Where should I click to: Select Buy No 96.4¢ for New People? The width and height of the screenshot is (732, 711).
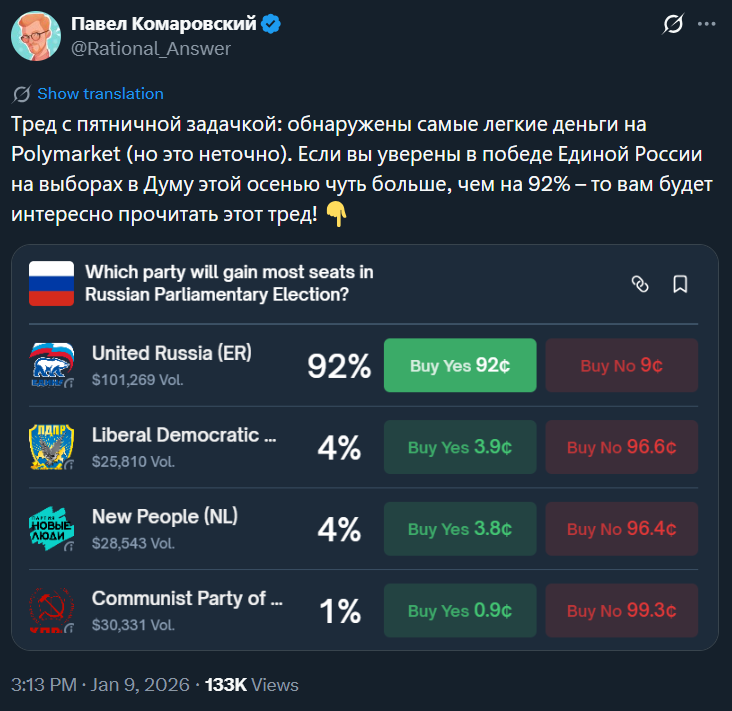(621, 529)
